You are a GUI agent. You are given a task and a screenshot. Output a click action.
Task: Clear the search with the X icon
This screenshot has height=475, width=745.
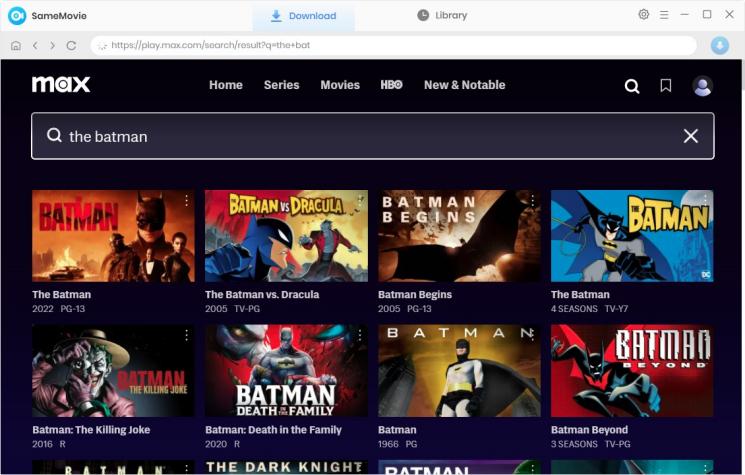tap(691, 136)
